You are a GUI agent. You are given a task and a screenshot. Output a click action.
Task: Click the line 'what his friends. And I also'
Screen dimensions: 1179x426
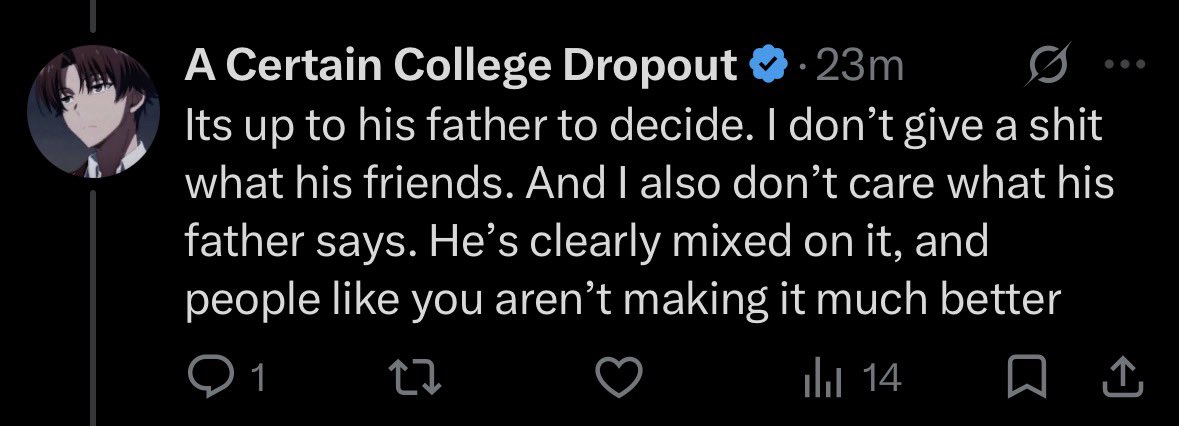pyautogui.click(x=649, y=183)
